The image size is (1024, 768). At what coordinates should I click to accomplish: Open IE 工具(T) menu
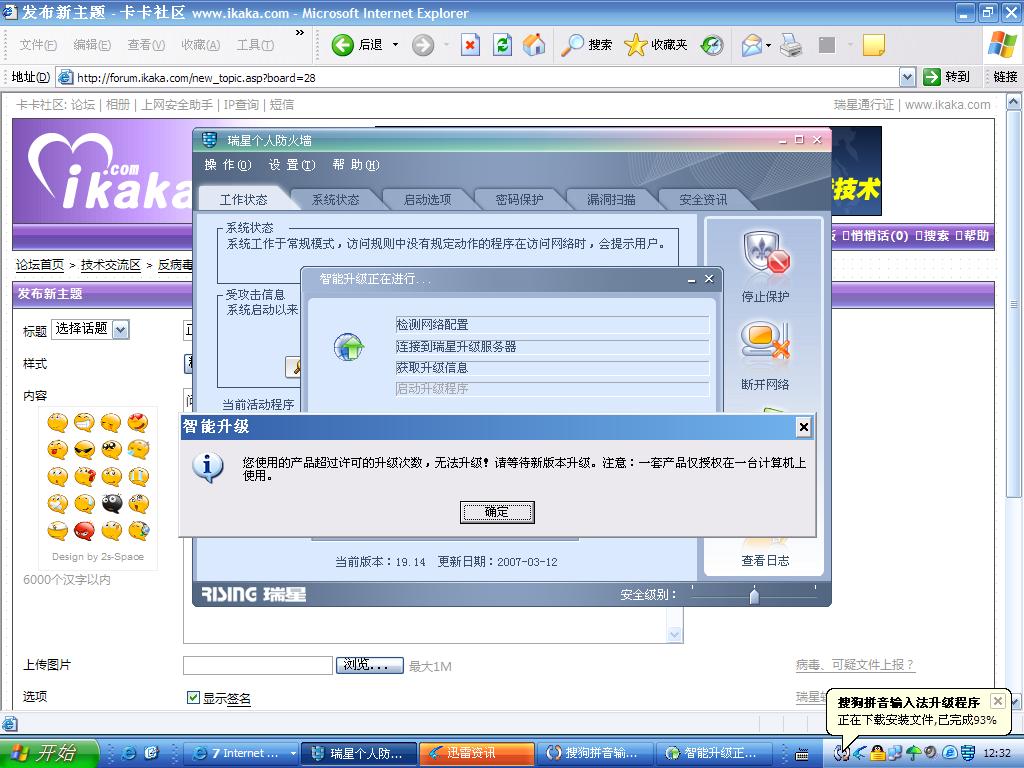(x=255, y=44)
